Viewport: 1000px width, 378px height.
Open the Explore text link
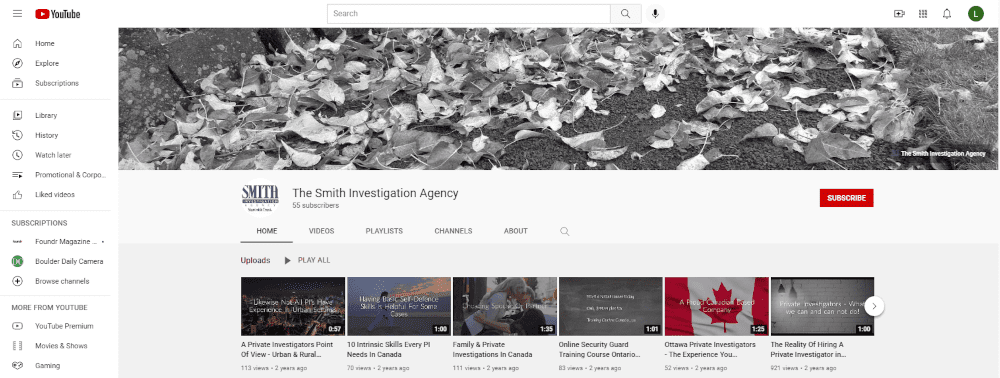pos(47,63)
